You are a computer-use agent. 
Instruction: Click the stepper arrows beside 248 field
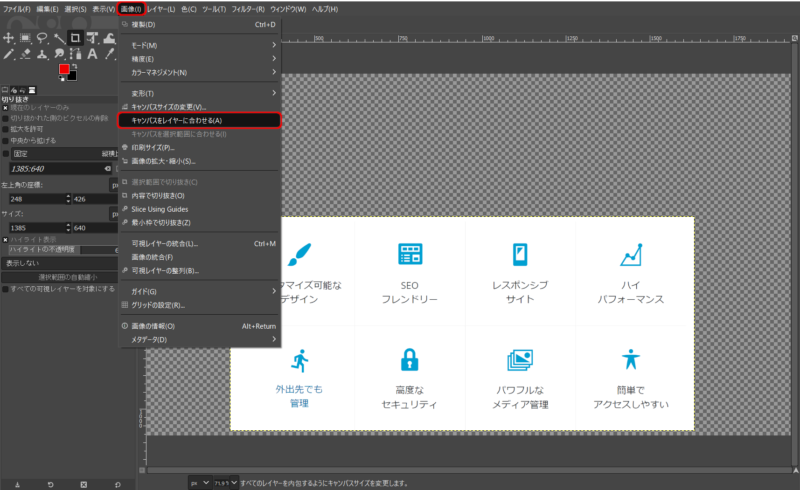pyautogui.click(x=68, y=199)
